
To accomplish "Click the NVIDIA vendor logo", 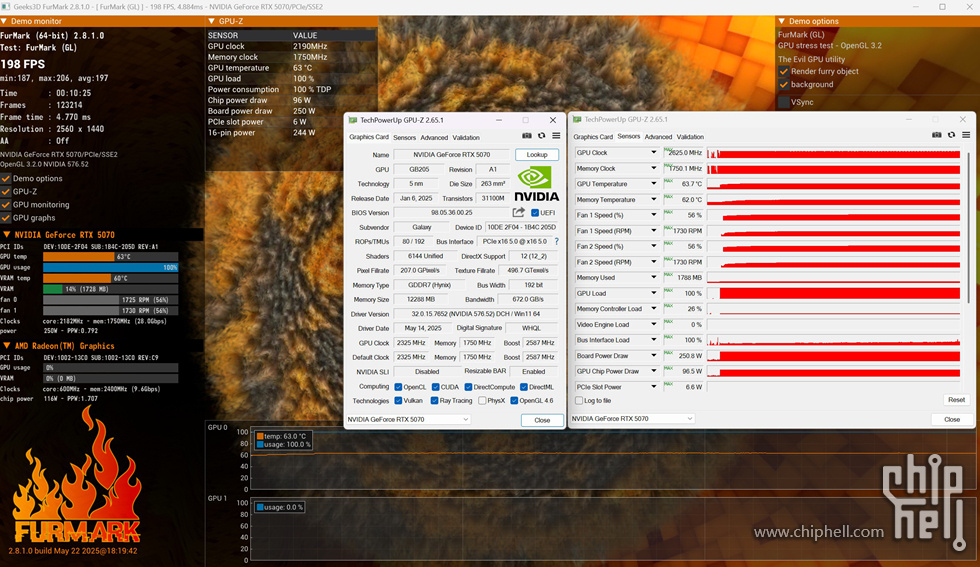I will [x=536, y=184].
